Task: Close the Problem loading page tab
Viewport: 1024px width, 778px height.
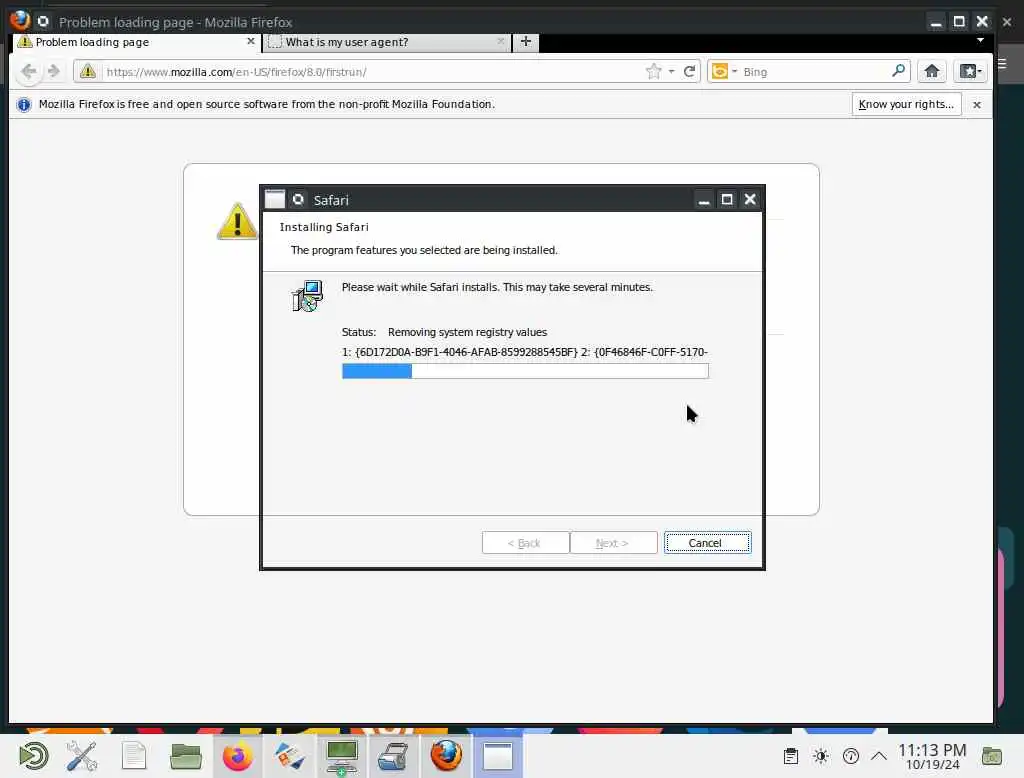Action: pyautogui.click(x=251, y=41)
